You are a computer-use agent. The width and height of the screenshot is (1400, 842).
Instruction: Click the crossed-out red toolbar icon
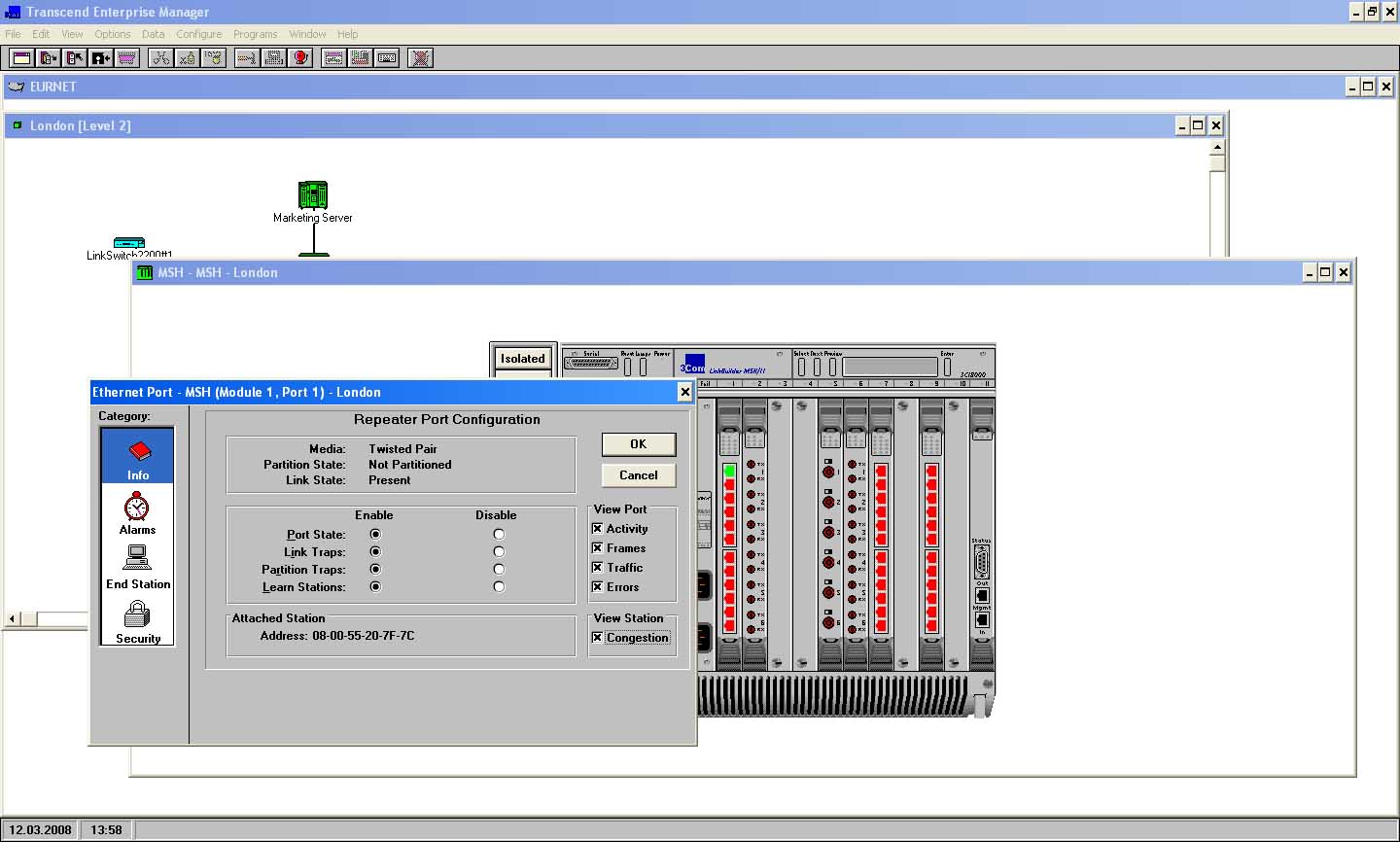coord(420,58)
